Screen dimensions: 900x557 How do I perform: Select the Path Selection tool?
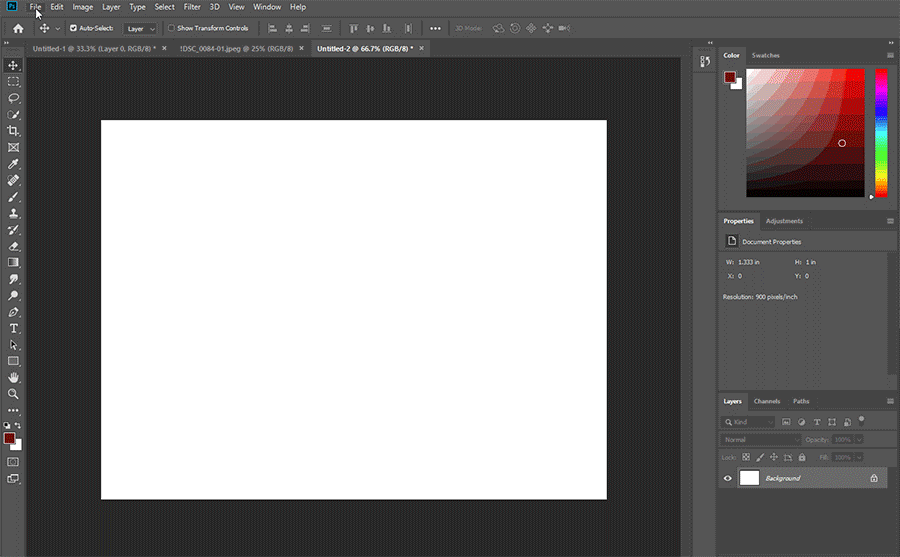tap(13, 345)
